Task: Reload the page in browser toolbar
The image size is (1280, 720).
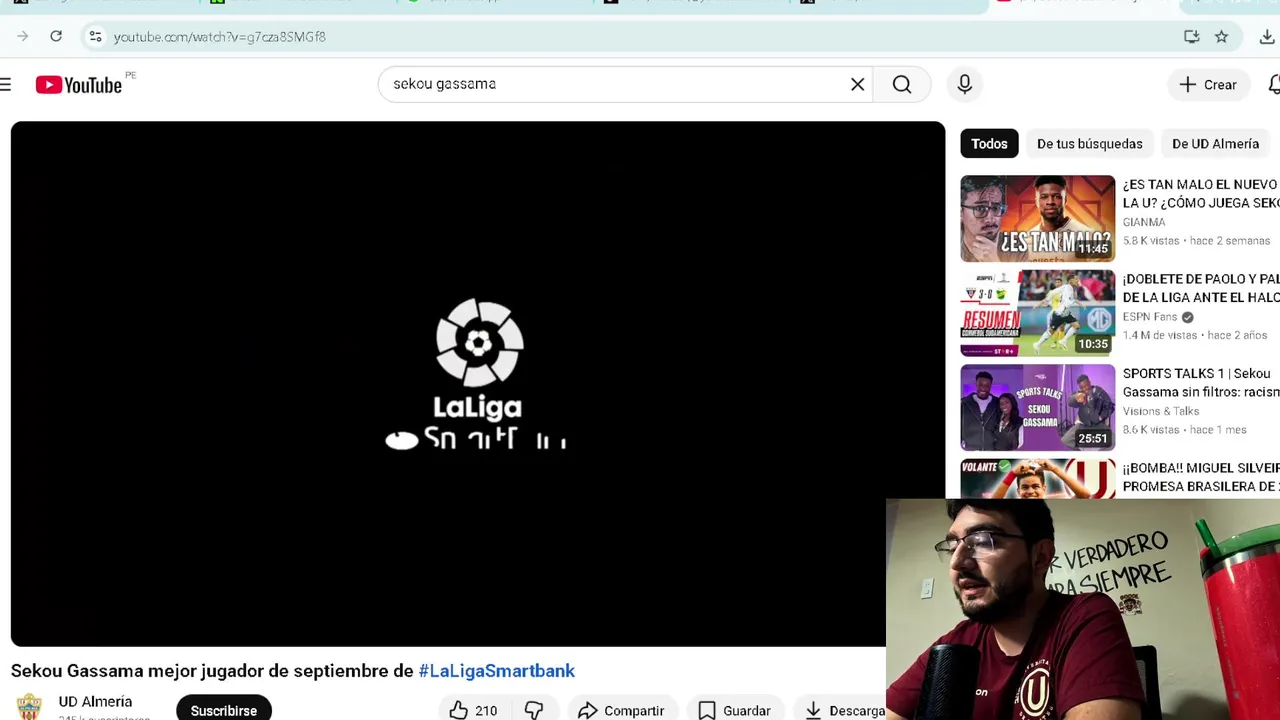Action: (x=56, y=36)
